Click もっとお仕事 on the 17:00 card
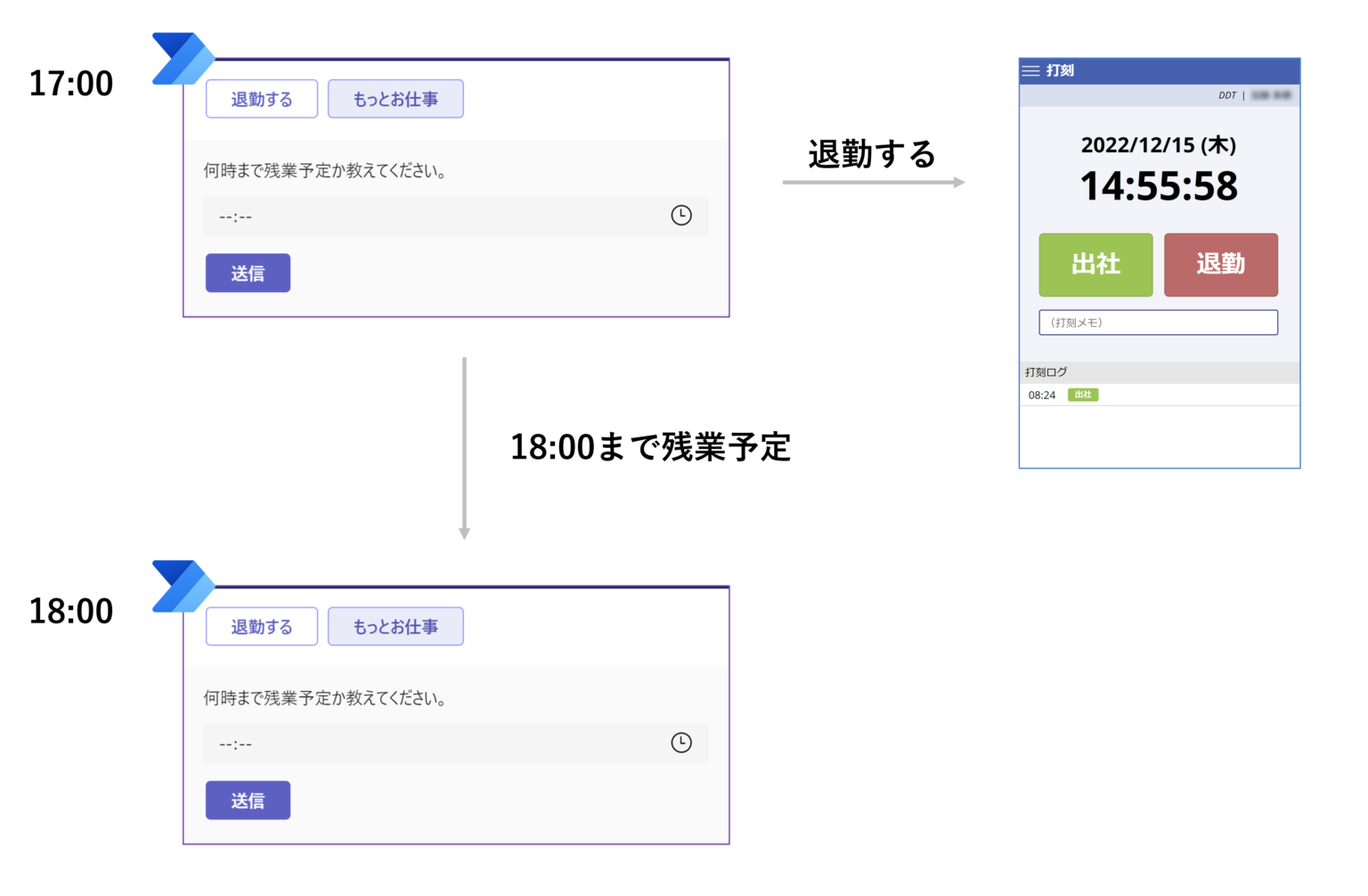 click(395, 99)
